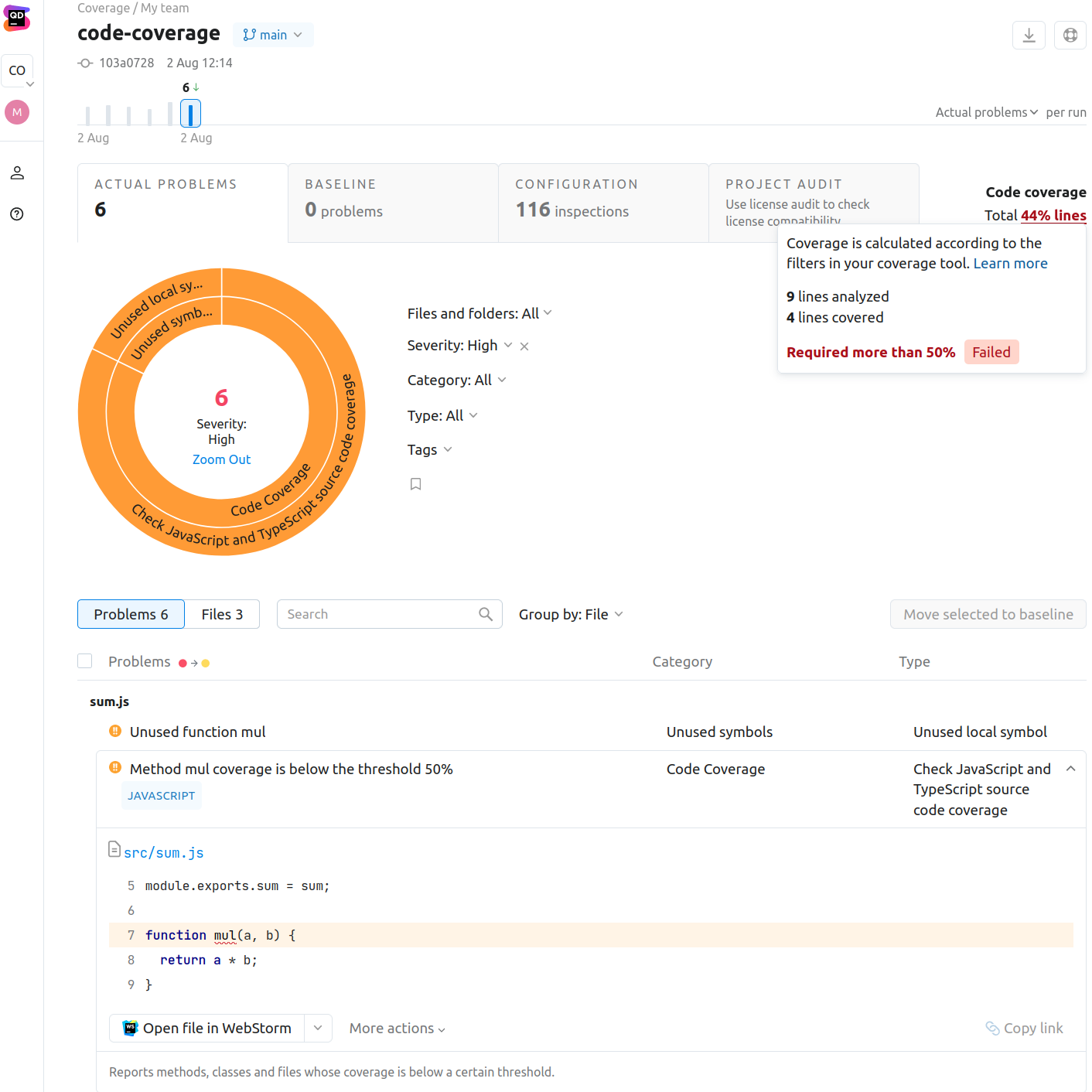Viewport: 1092px width, 1092px height.
Task: Open the pink 'M' user avatar
Action: (x=16, y=112)
